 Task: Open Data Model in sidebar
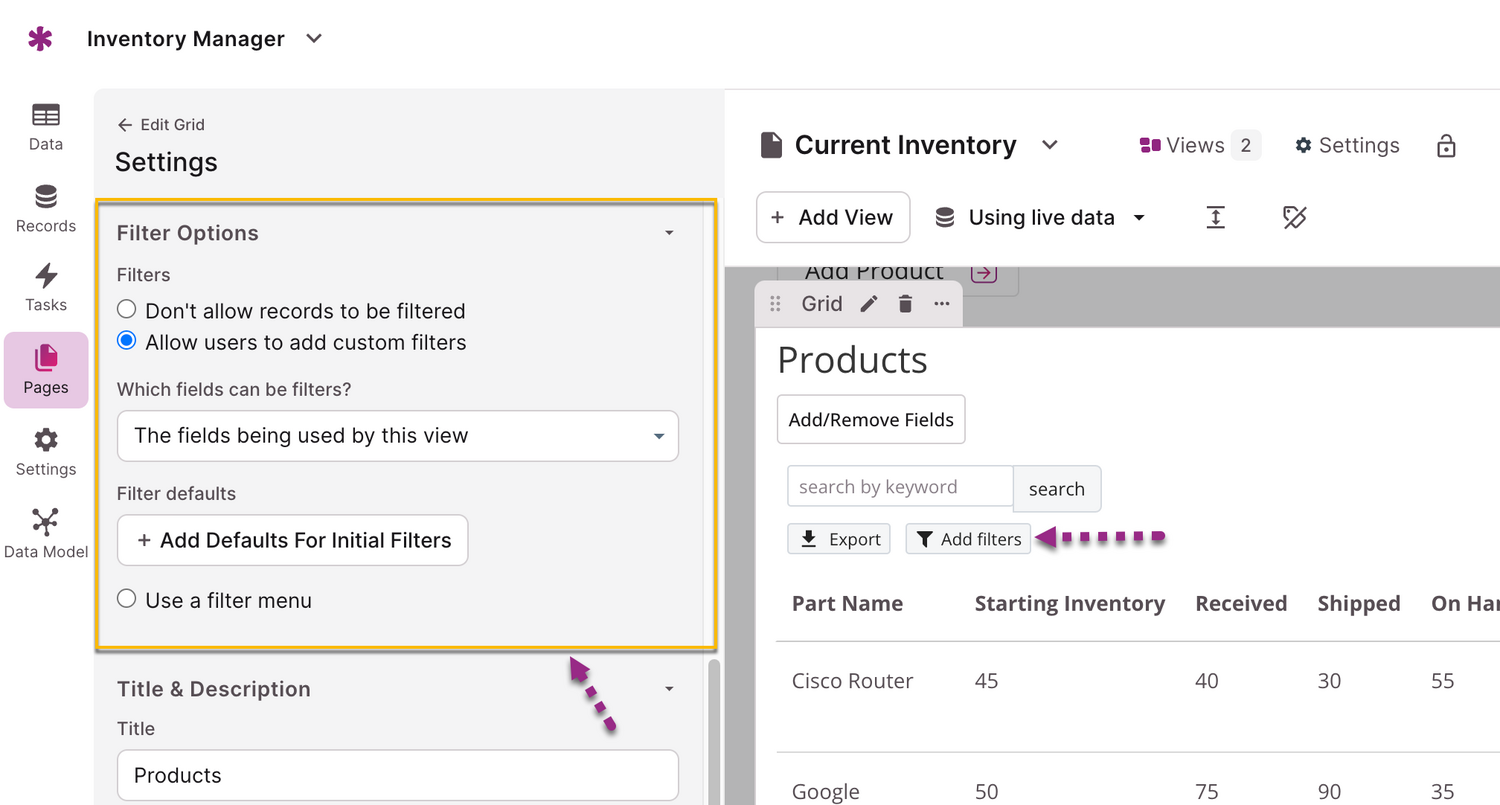(45, 533)
